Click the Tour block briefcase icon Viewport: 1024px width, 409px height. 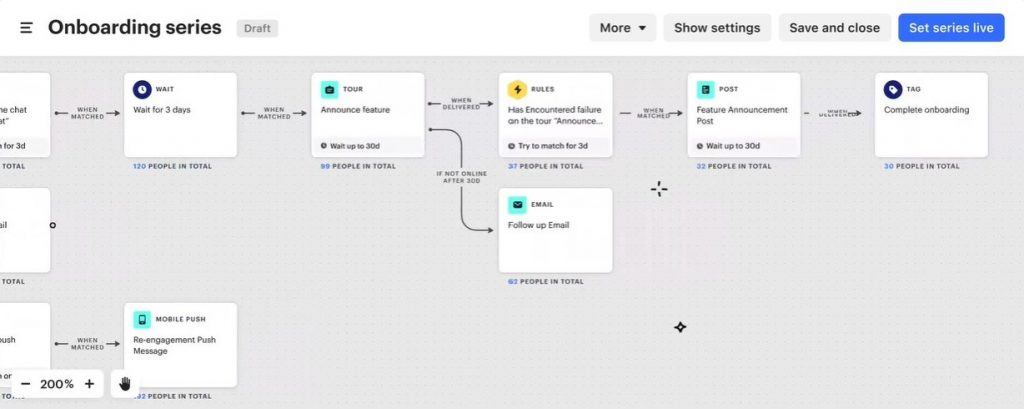tap(330, 89)
